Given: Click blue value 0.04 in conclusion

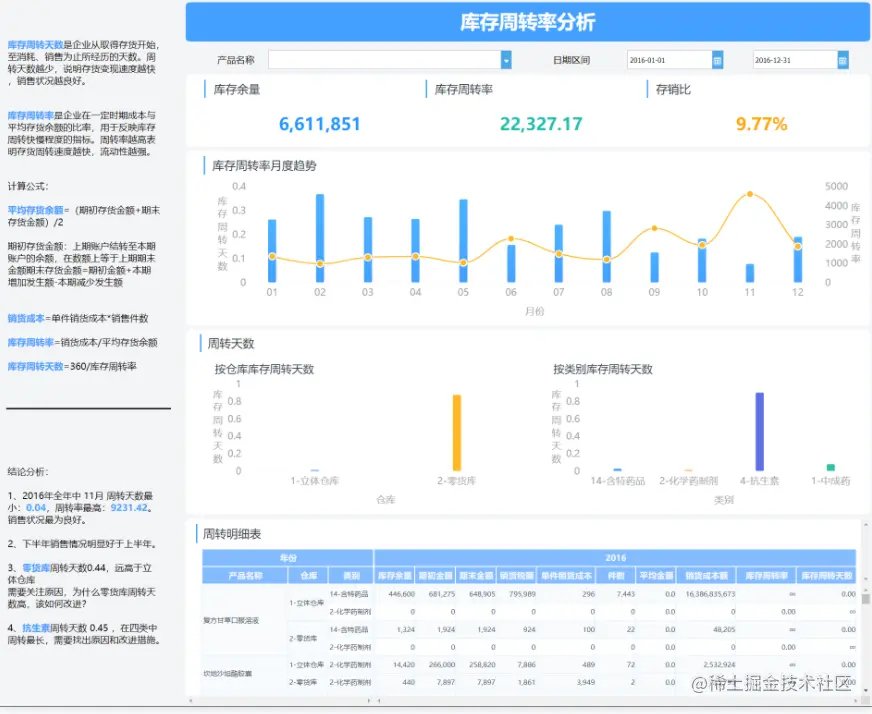Looking at the screenshot, I should [36, 508].
